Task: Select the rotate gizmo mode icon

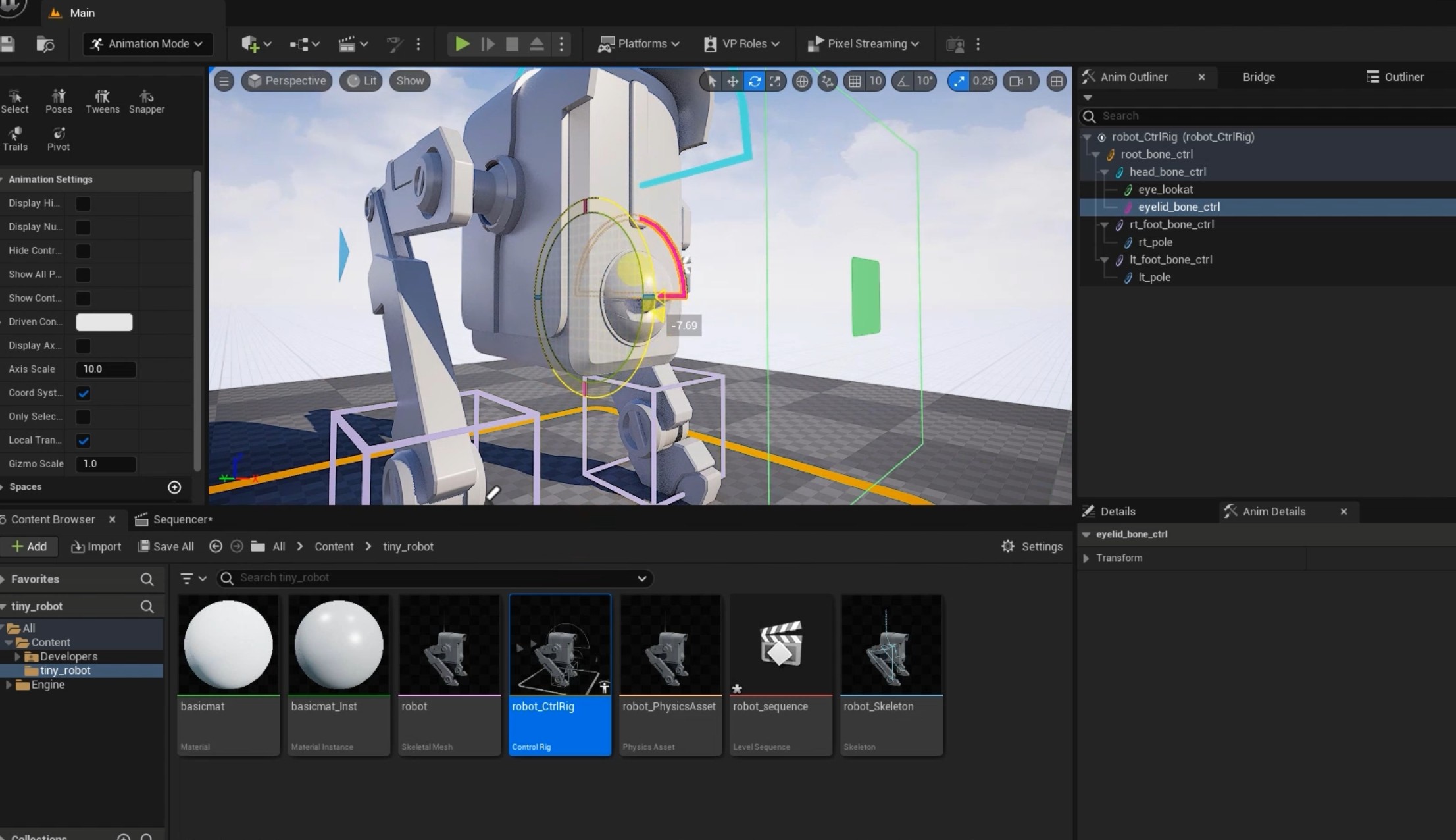Action: 754,81
